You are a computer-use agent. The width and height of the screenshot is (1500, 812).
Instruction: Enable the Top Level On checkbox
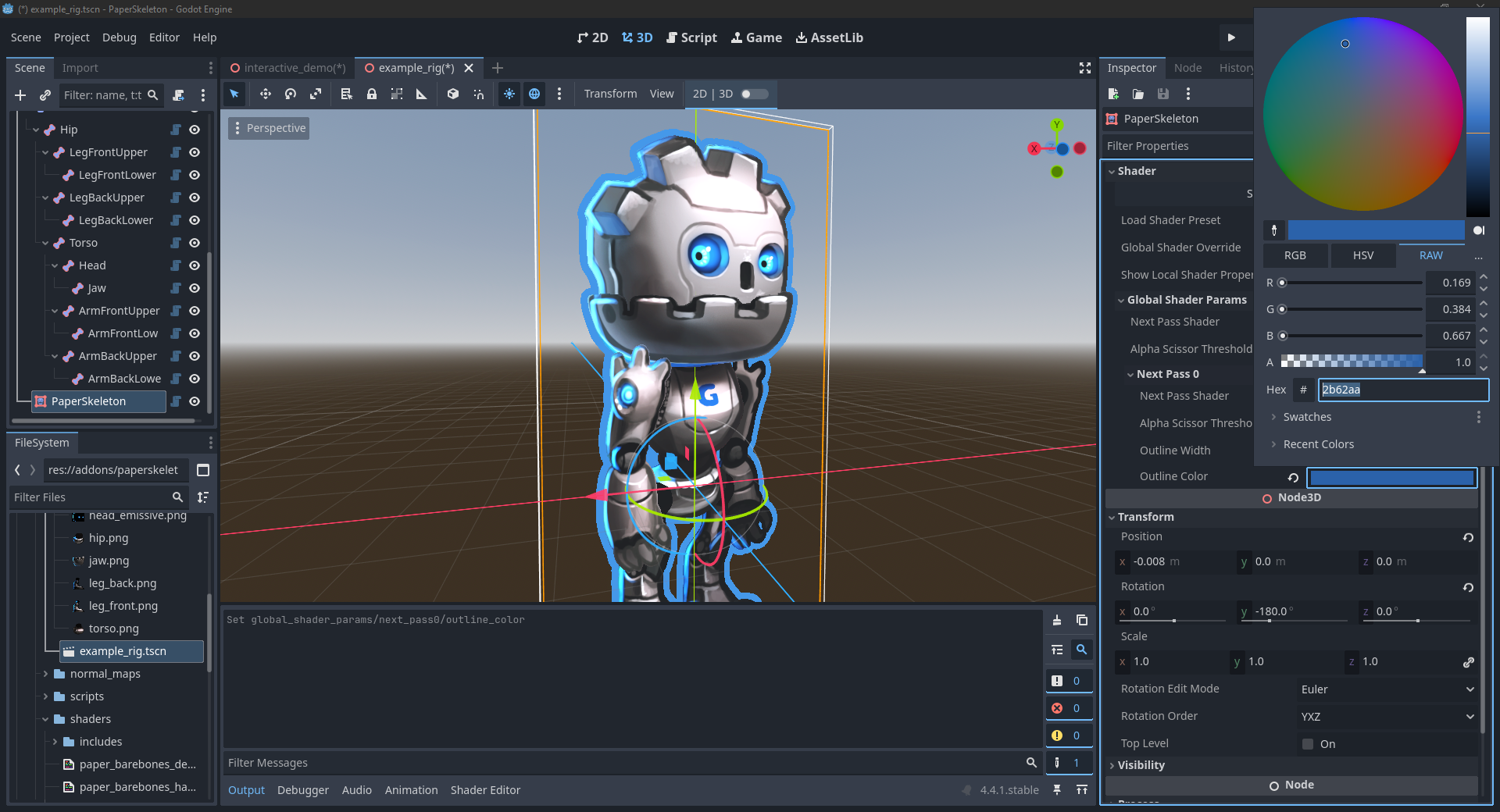click(x=1308, y=744)
